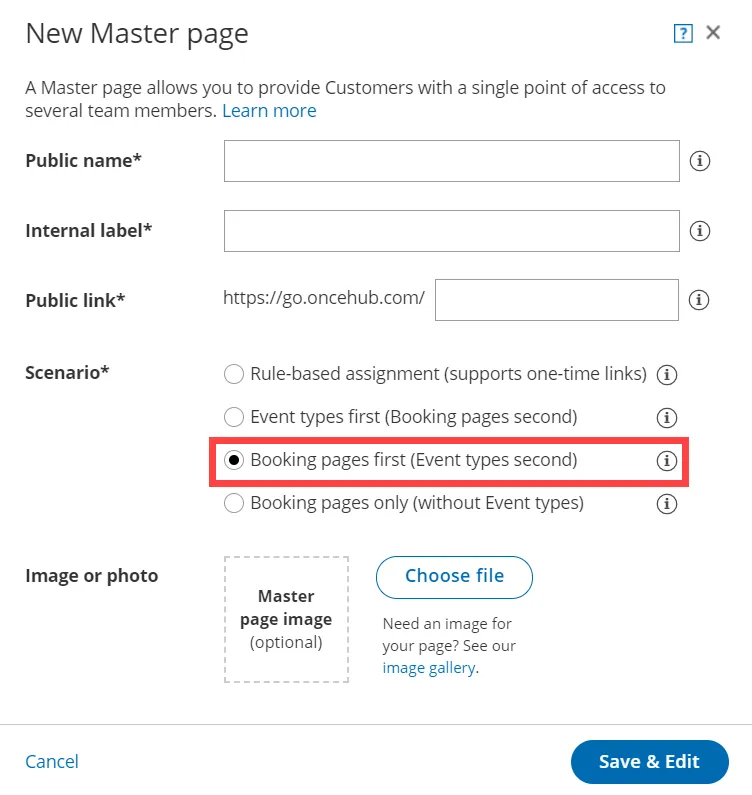Click the Save & Edit button
This screenshot has height=795, width=752.
(x=650, y=762)
